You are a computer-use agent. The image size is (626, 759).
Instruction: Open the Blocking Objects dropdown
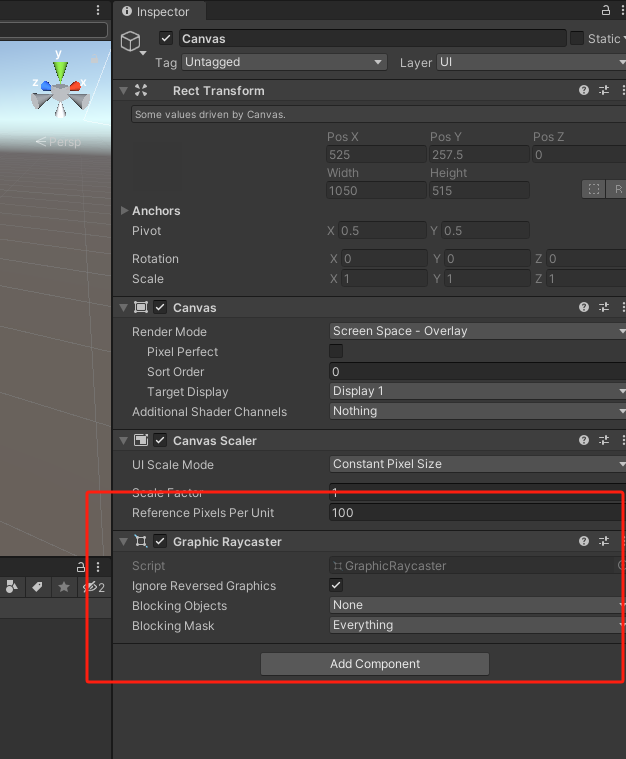pyautogui.click(x=477, y=605)
